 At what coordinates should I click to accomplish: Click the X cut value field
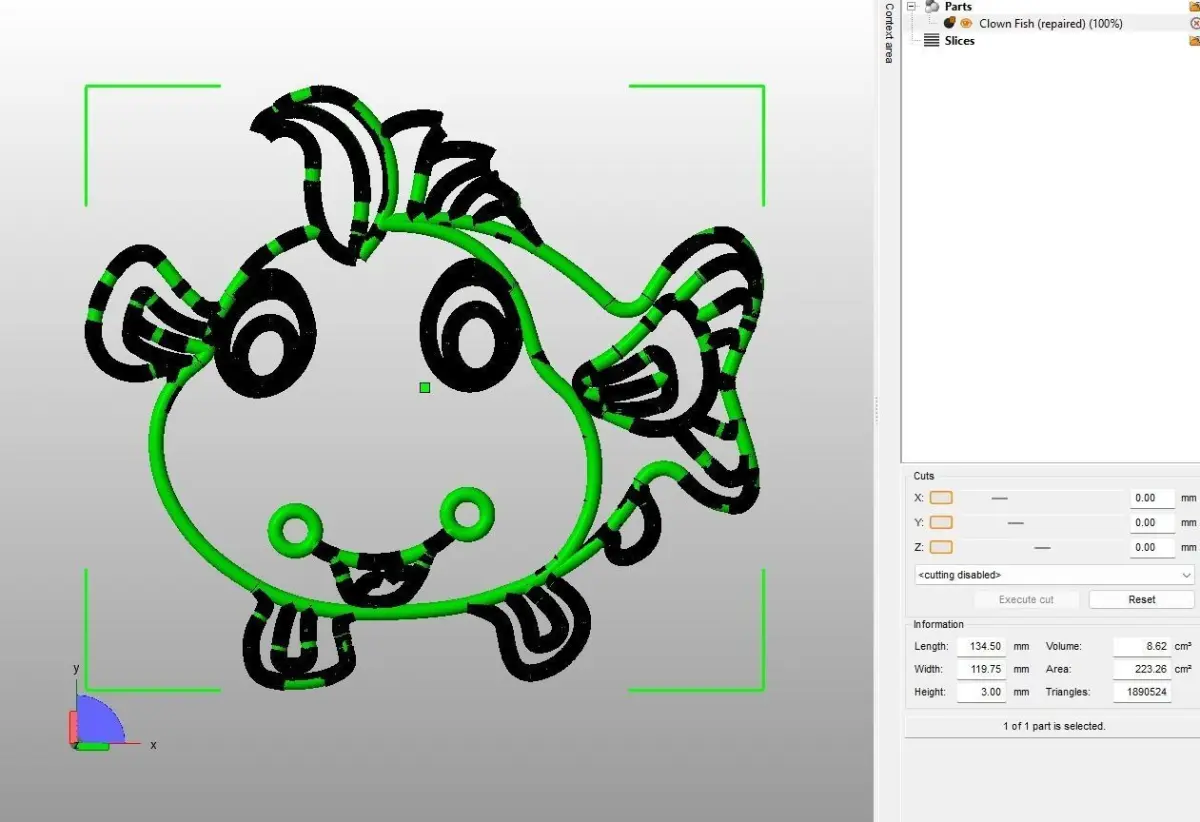1151,498
